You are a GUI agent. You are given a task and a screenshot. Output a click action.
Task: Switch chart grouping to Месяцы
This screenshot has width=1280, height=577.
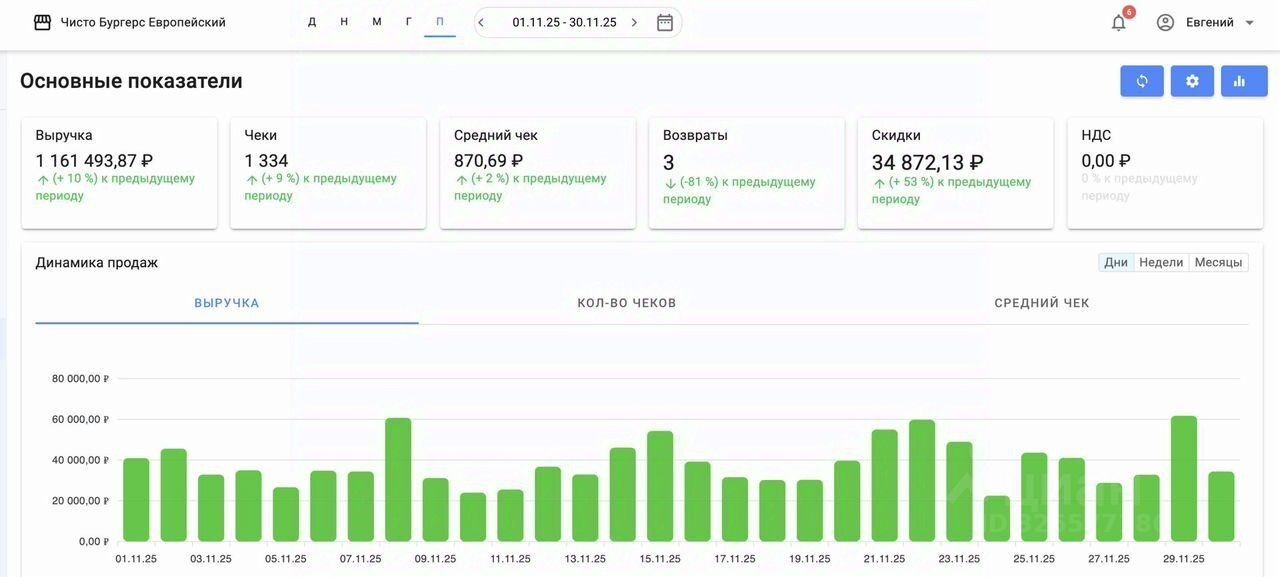[x=1218, y=262]
